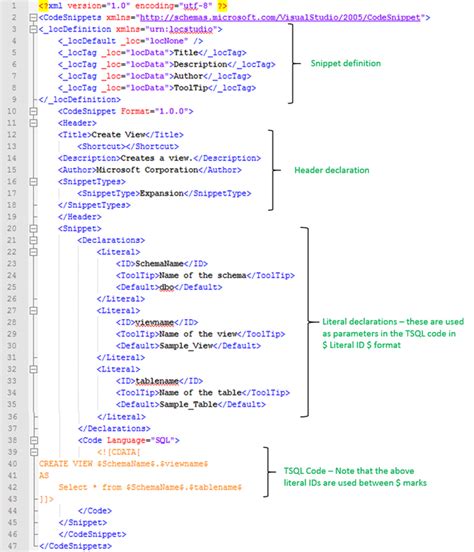Click the ToolTip "Name of the view" line
The height and width of the screenshot is (552, 474).
click(x=200, y=334)
